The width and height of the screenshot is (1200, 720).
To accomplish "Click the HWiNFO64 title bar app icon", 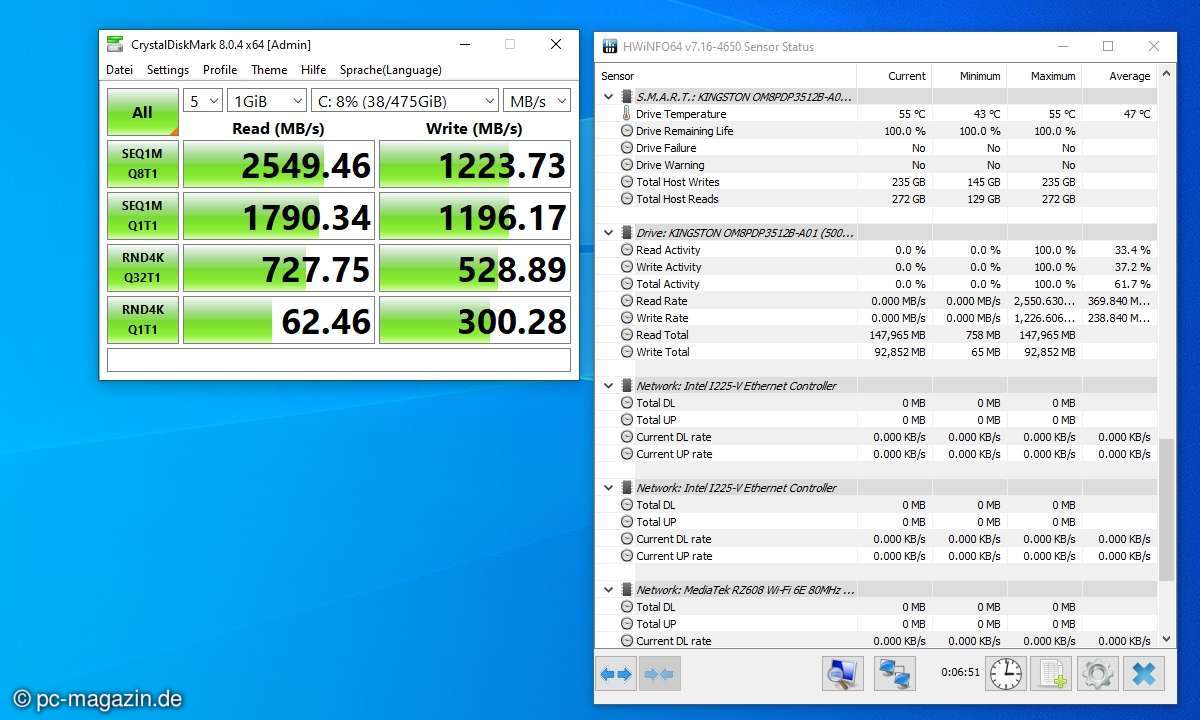I will tap(610, 46).
